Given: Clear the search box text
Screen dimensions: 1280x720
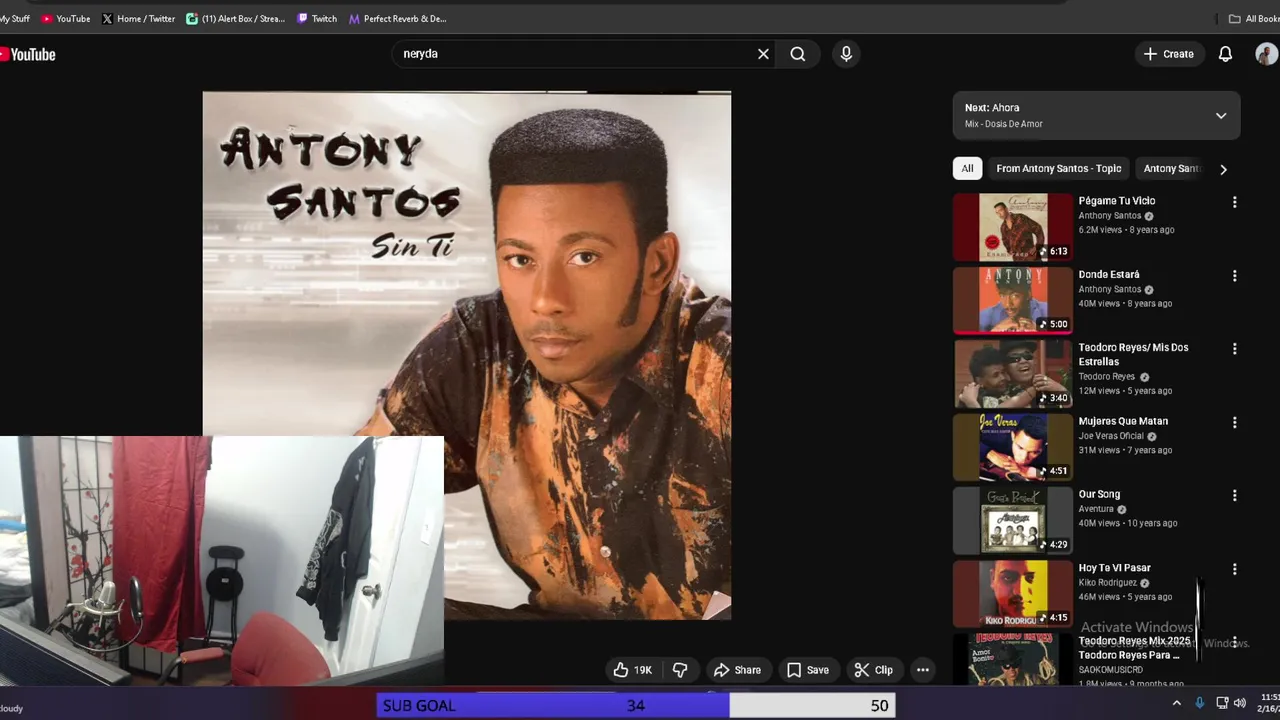Looking at the screenshot, I should (763, 54).
